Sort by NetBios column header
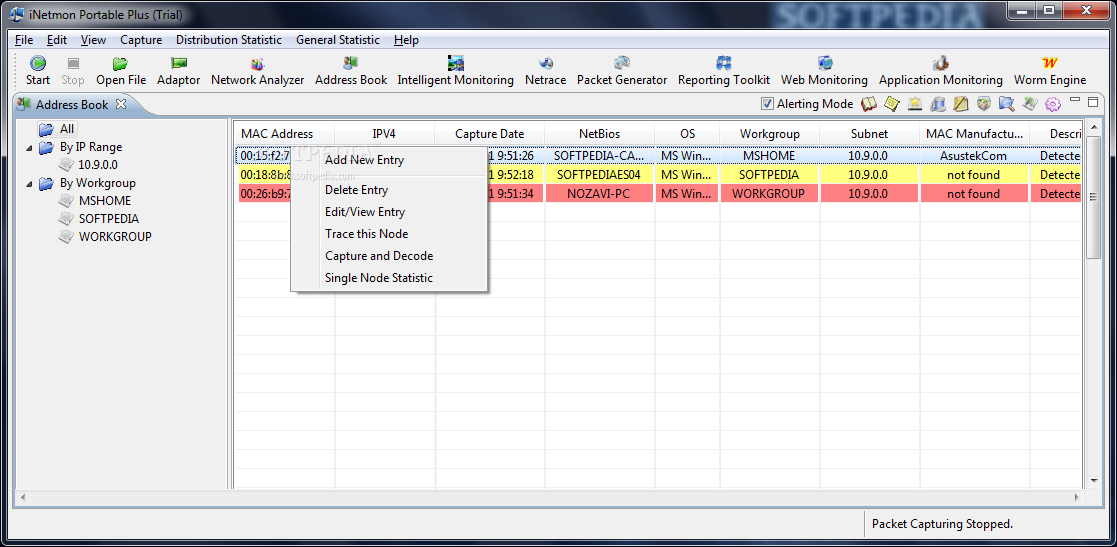Image resolution: width=1117 pixels, height=547 pixels. click(x=600, y=134)
